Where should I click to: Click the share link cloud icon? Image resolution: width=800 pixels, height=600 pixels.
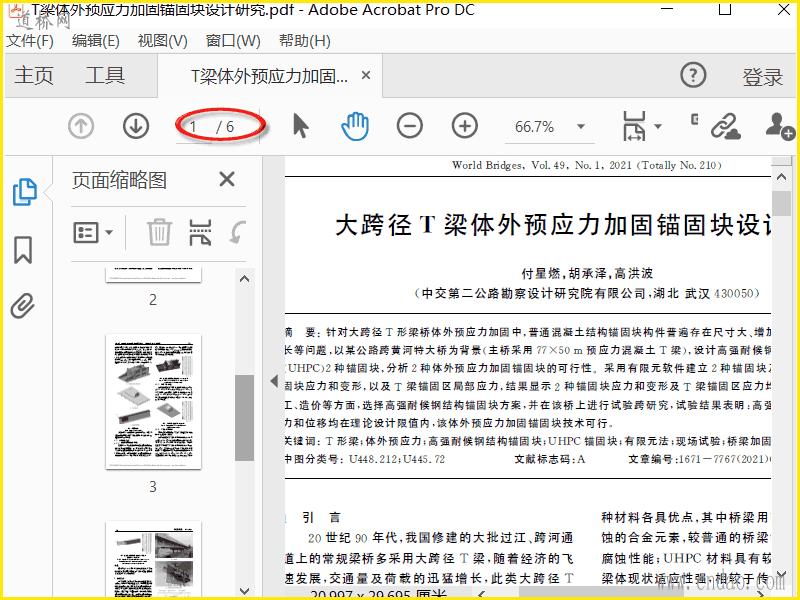coord(726,126)
